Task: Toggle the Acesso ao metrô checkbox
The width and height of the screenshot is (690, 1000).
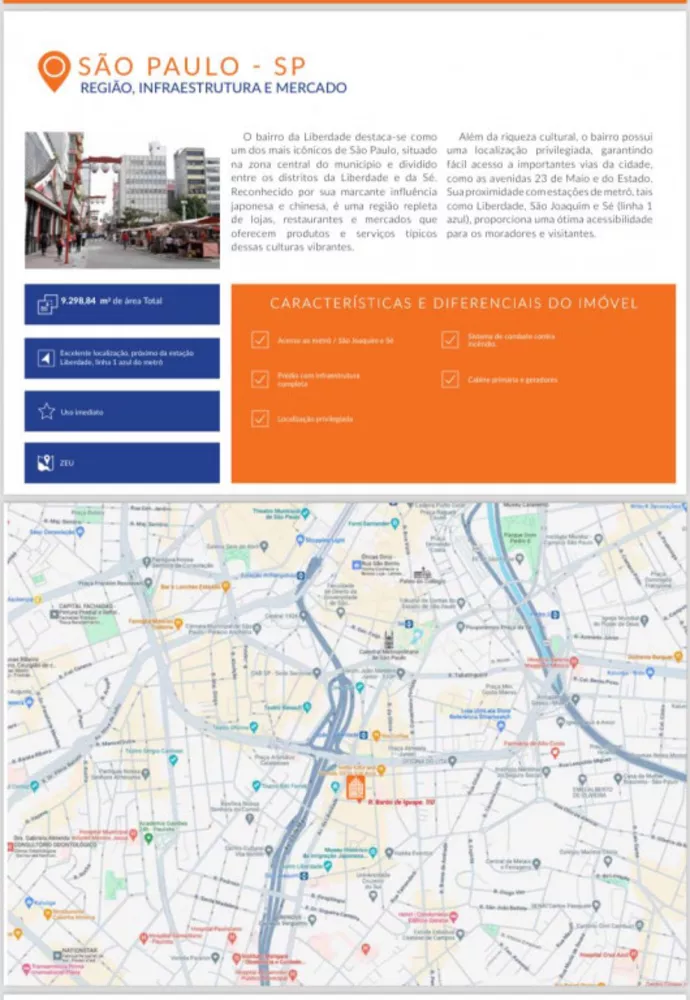Action: pos(260,340)
